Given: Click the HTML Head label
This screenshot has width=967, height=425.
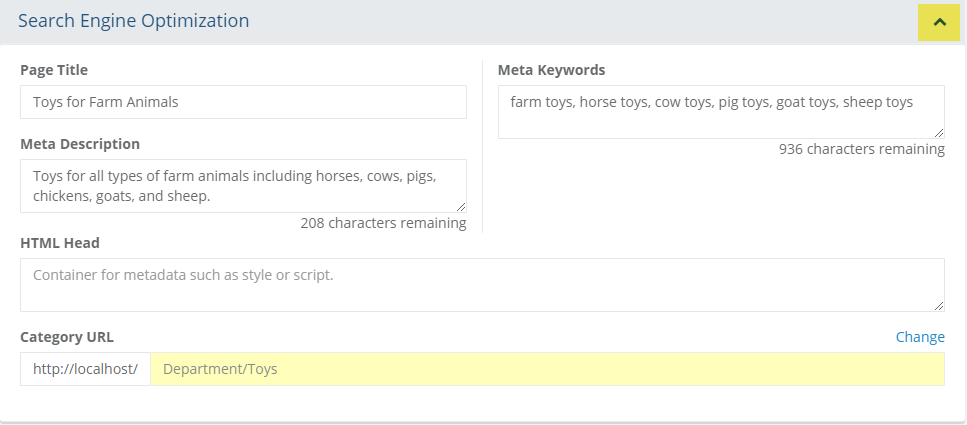Looking at the screenshot, I should click(x=60, y=243).
